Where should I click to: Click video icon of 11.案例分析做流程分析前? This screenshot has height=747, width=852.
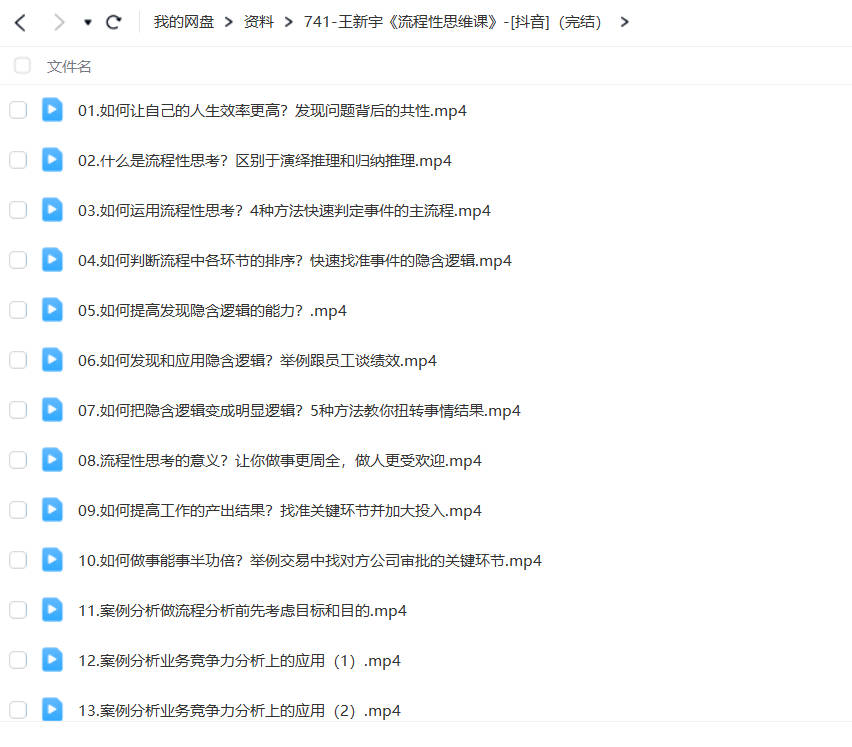tap(52, 610)
